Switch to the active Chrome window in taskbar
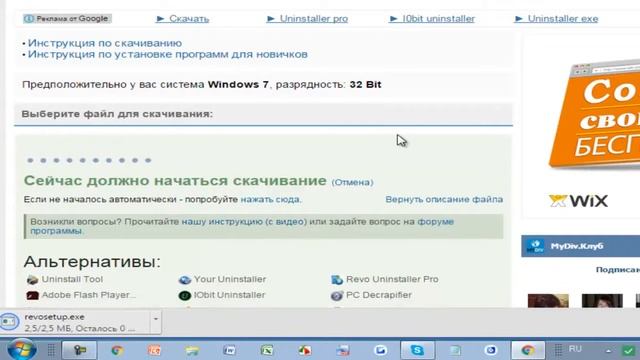Image resolution: width=640 pixels, height=360 pixels. click(x=528, y=350)
